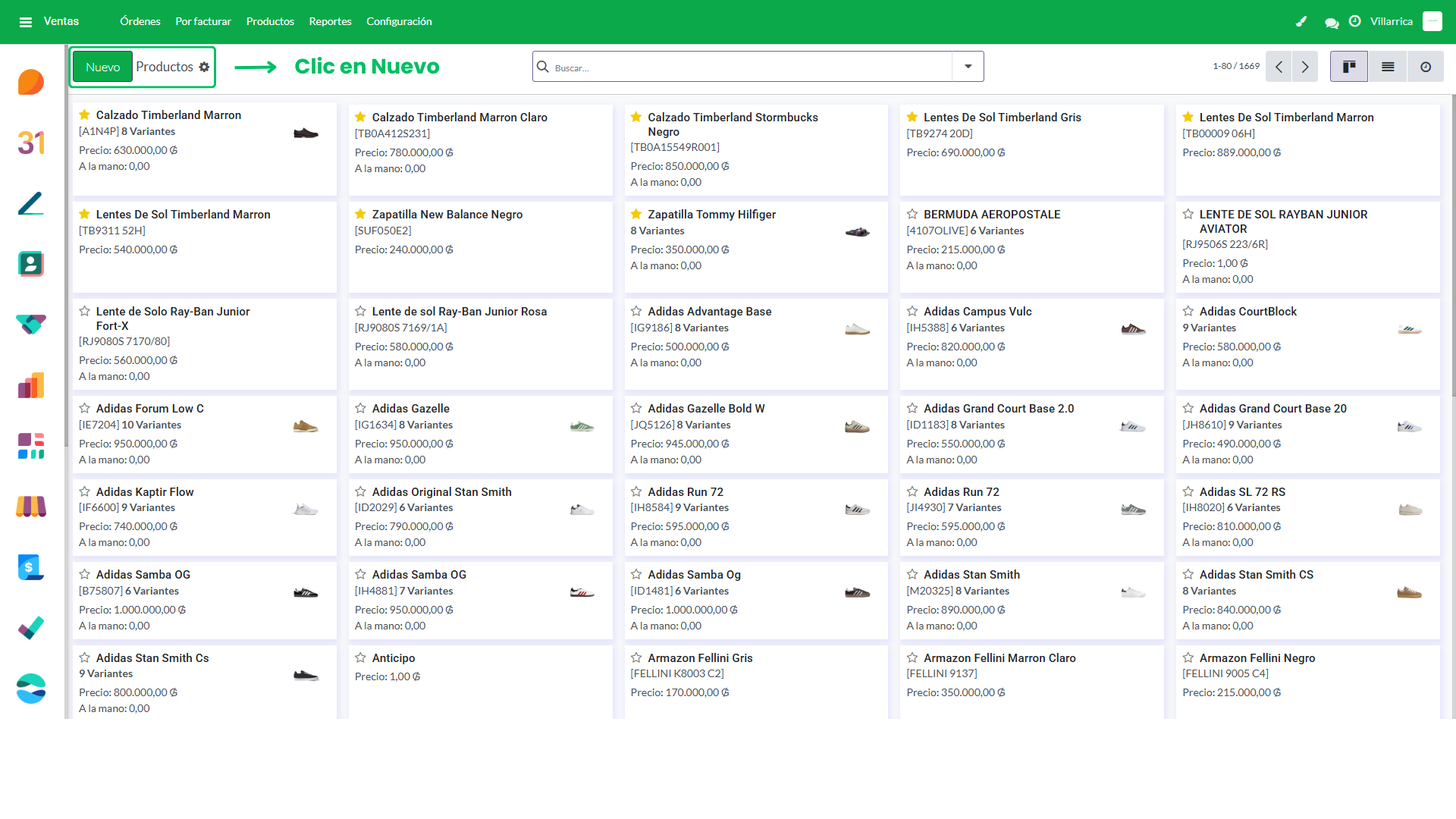This screenshot has width=1456, height=819.
Task: Open the Punto de Venta app icon
Action: pyautogui.click(x=30, y=507)
